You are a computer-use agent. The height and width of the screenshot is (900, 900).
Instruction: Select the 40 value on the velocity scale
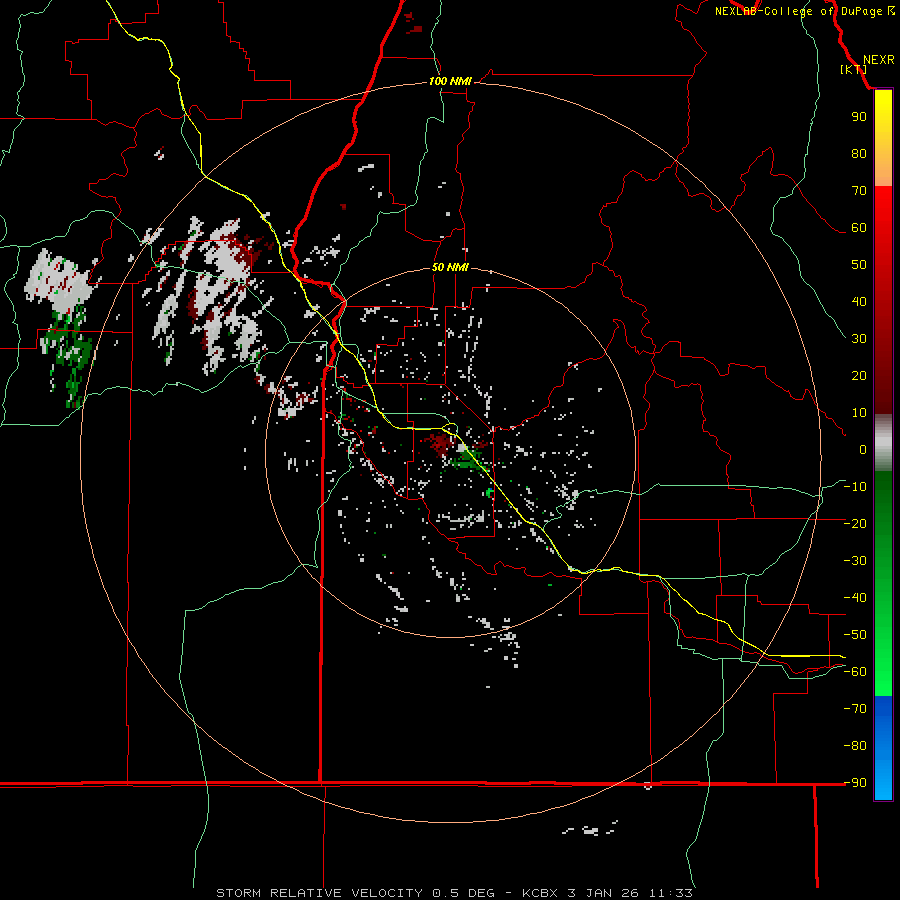pos(859,302)
